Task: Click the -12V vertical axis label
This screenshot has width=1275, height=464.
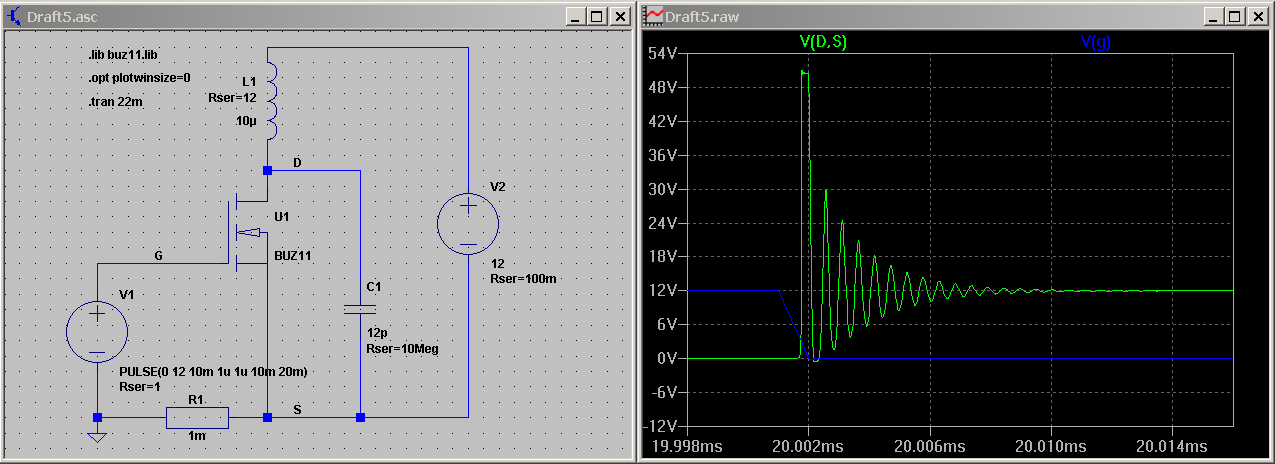Action: (x=662, y=426)
